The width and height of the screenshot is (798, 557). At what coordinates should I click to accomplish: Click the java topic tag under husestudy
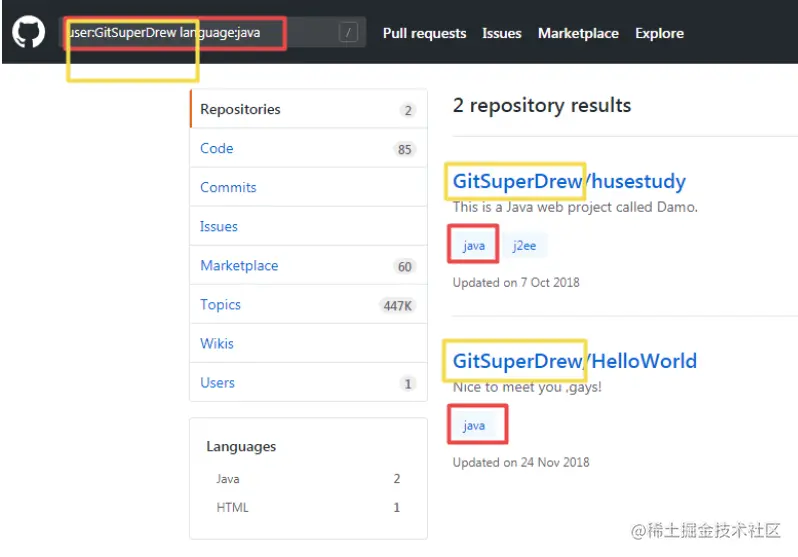474,245
